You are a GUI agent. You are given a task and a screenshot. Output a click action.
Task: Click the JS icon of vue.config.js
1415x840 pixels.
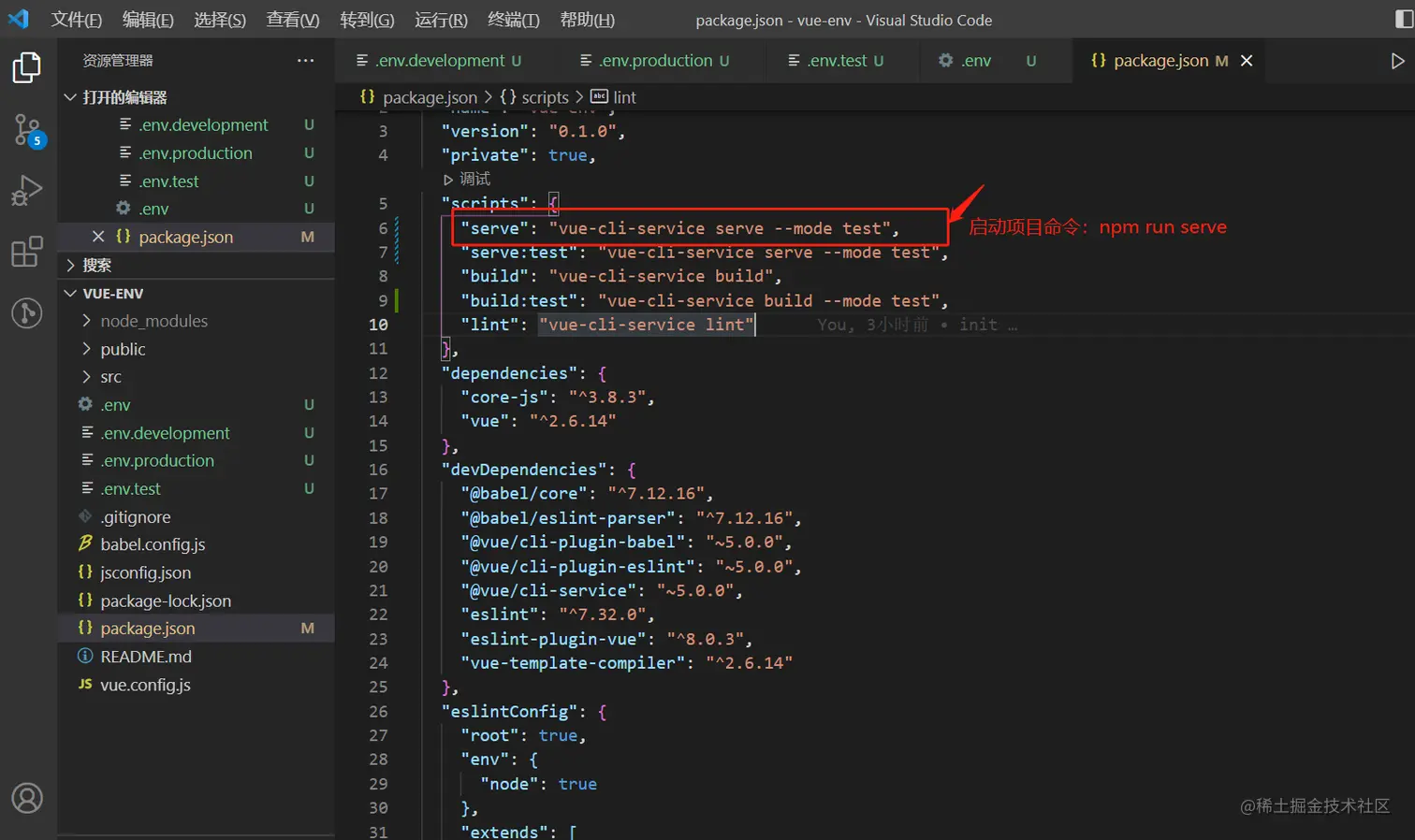(85, 684)
